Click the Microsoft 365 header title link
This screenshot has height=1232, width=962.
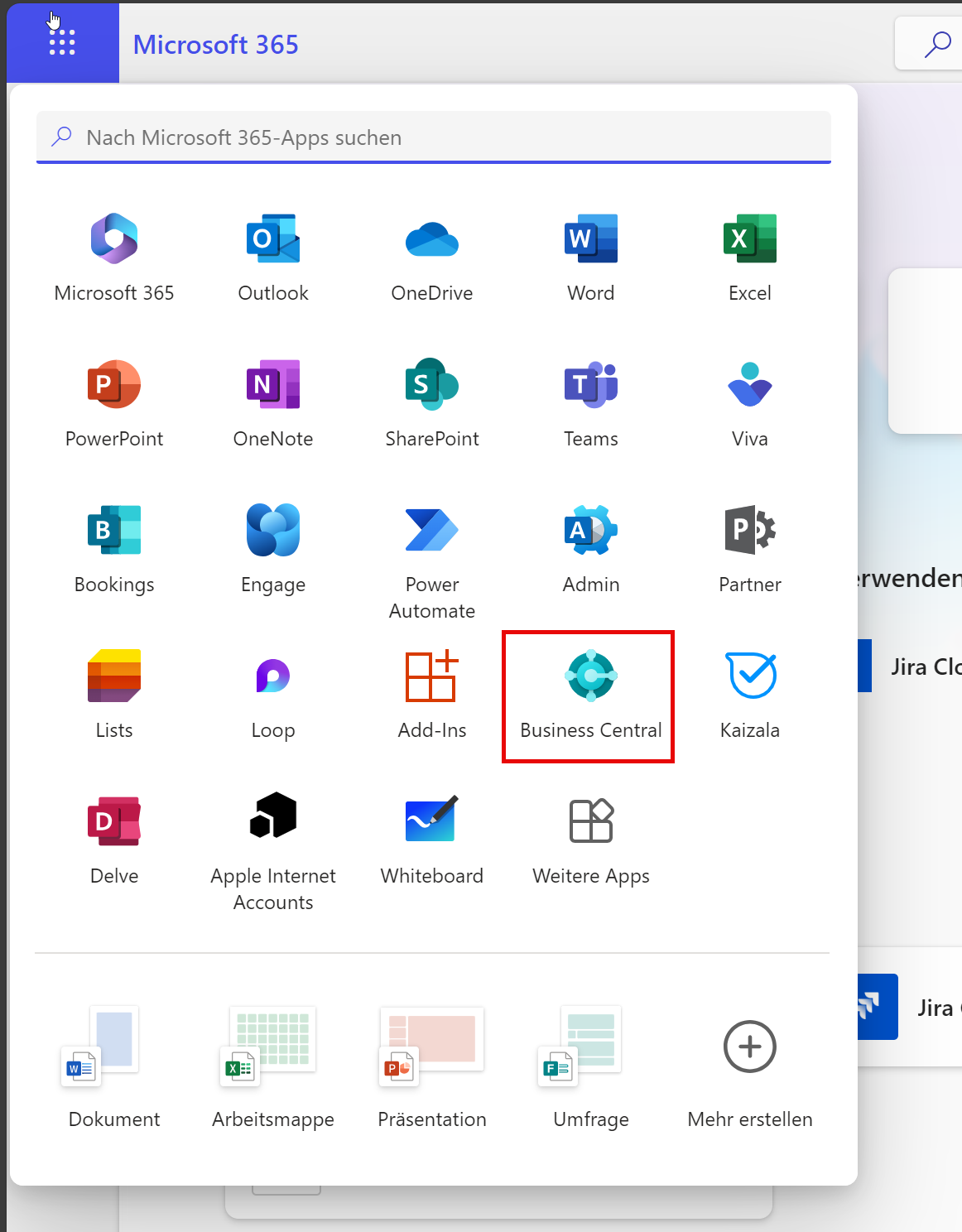pyautogui.click(x=215, y=45)
